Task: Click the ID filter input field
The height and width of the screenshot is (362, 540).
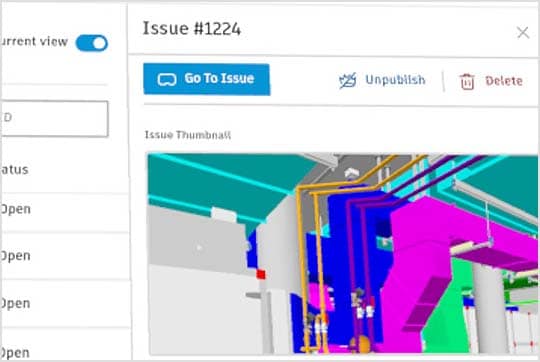Action: (x=54, y=118)
